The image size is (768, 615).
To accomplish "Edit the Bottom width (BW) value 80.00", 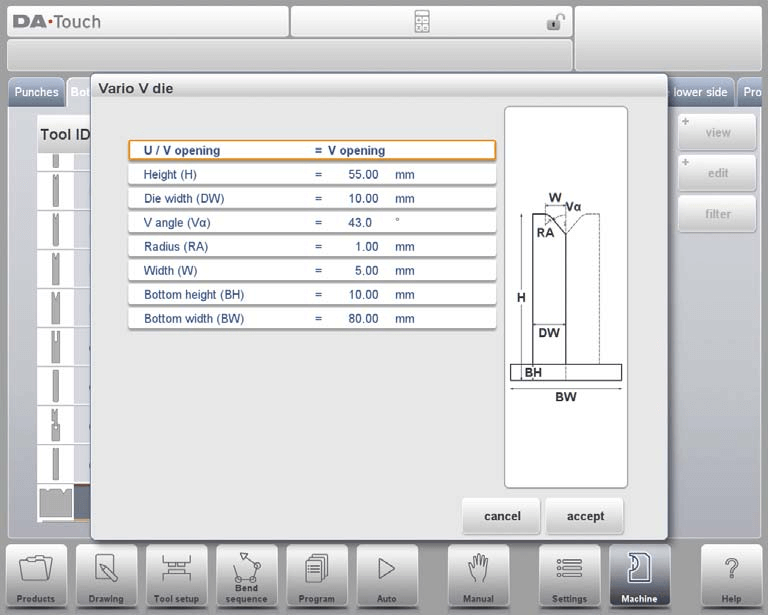I will click(x=312, y=318).
